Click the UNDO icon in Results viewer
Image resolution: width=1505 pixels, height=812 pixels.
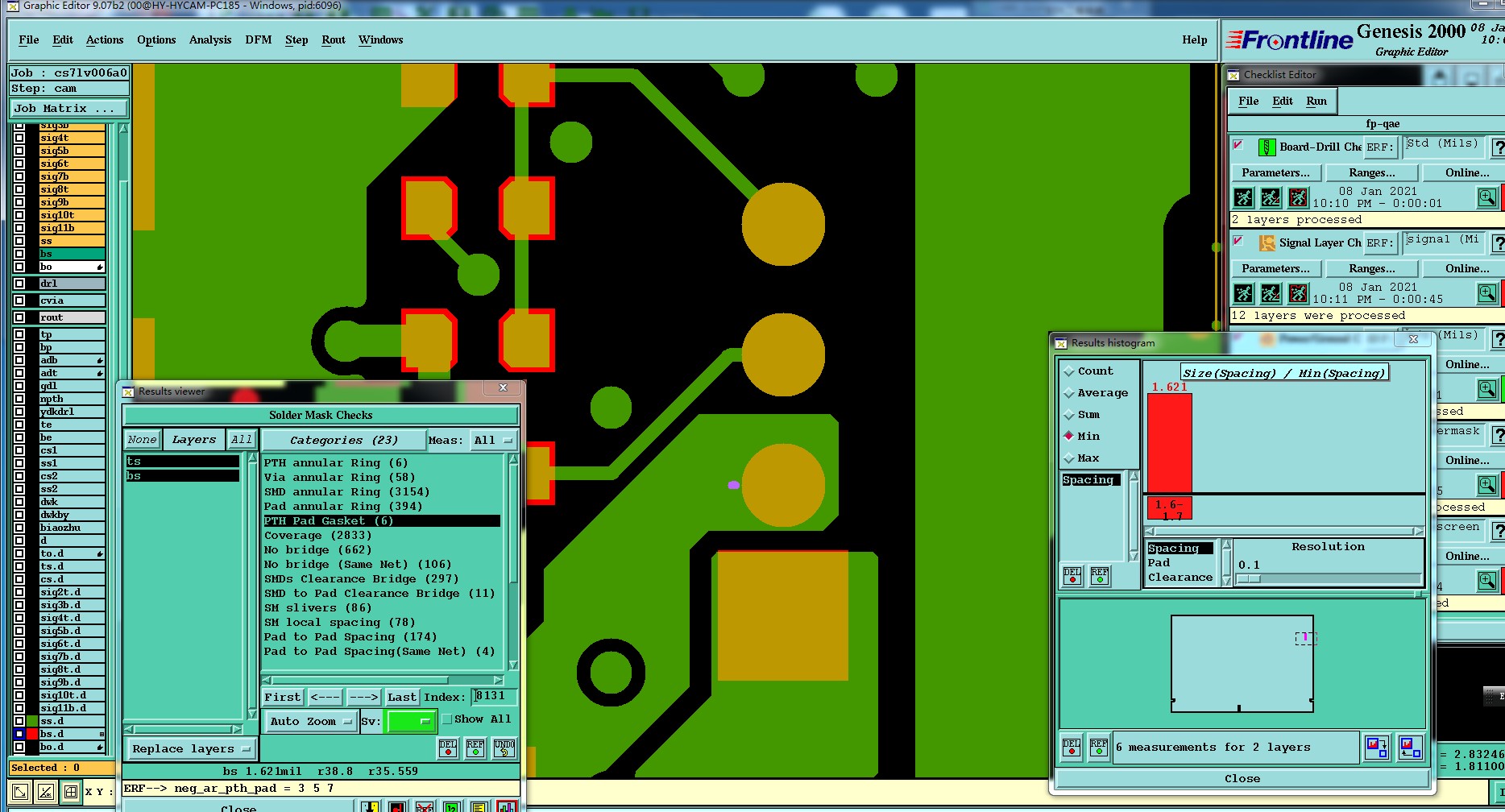pyautogui.click(x=504, y=748)
